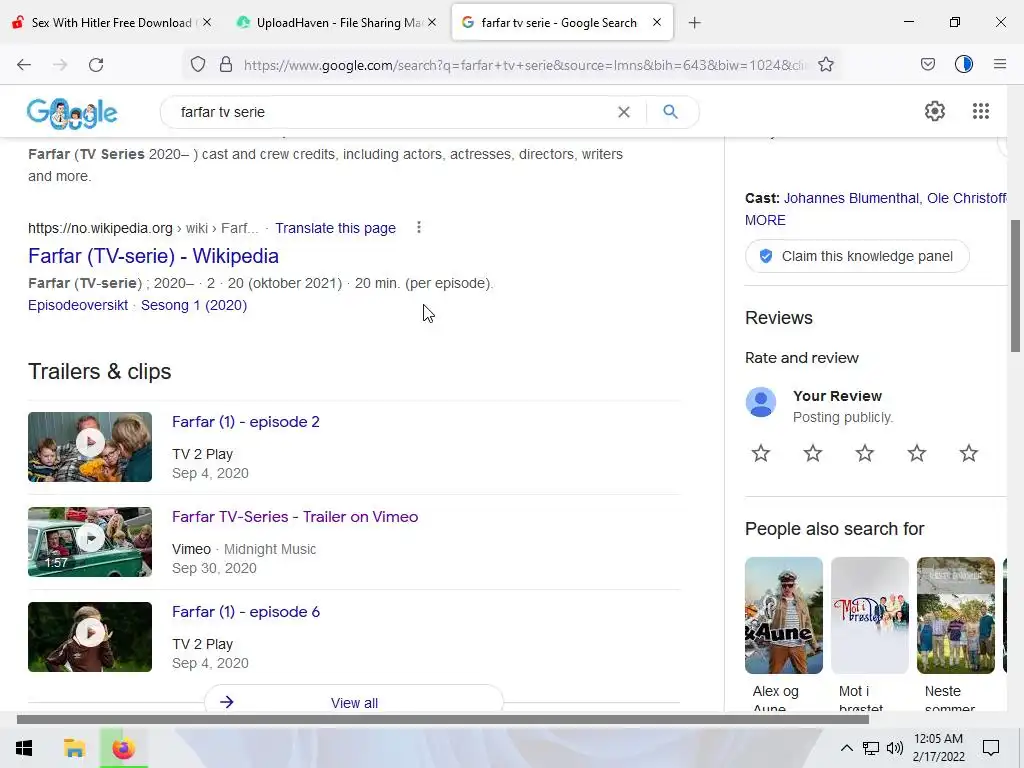
Task: Open the tracking protection shield icon
Action: click(x=198, y=64)
